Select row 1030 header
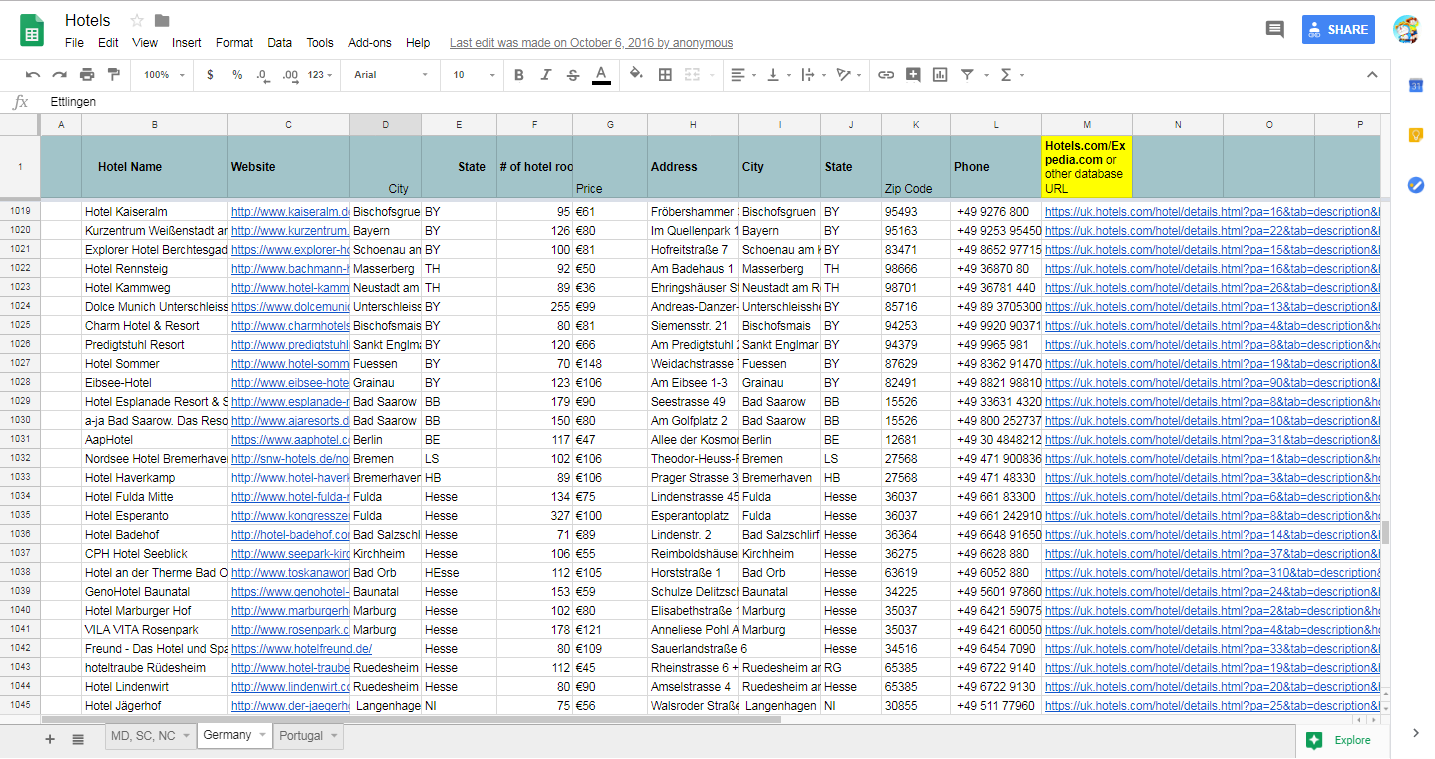Image resolution: width=1435 pixels, height=759 pixels. [x=20, y=421]
